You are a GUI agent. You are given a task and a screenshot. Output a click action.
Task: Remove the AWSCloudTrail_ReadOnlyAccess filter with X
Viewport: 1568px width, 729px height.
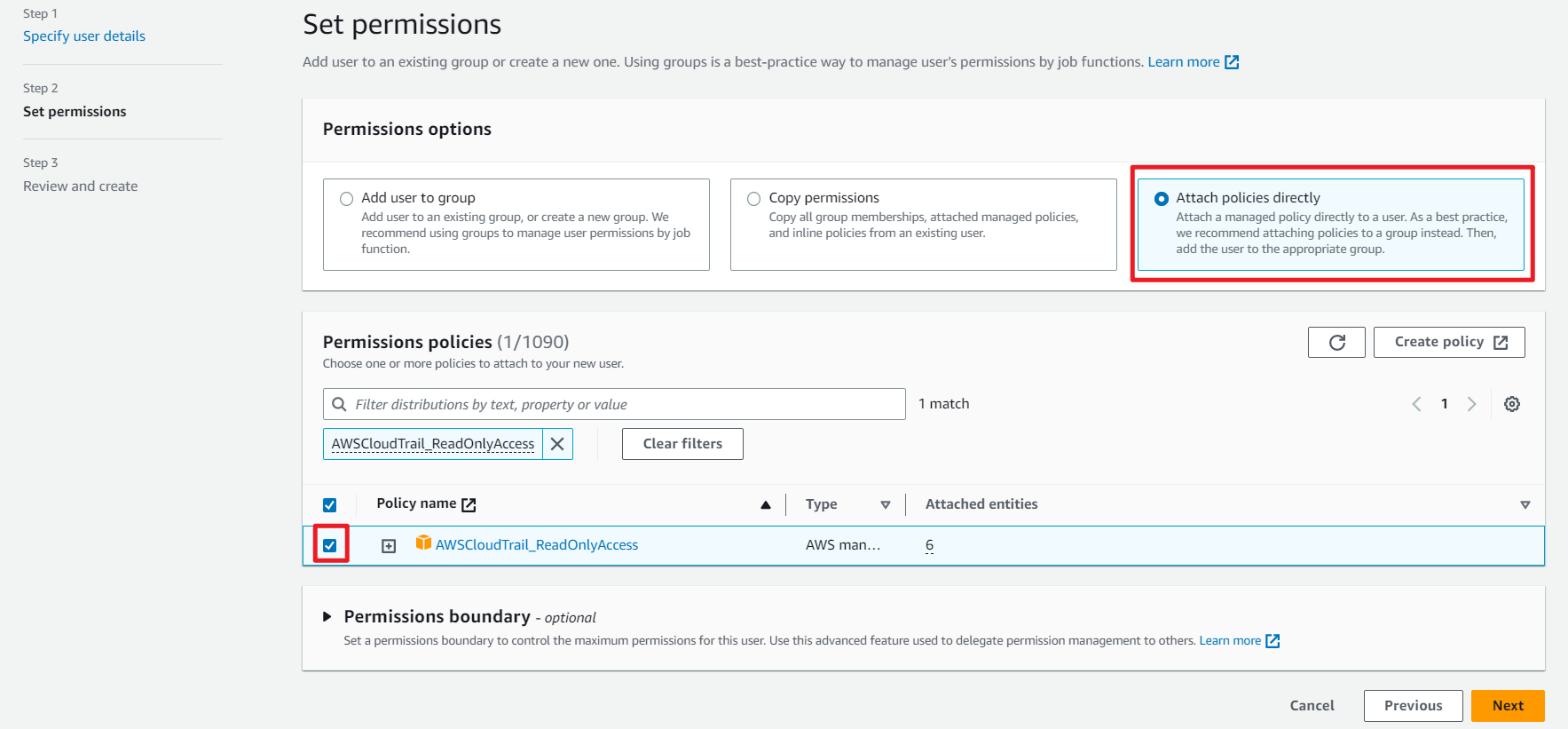tap(557, 444)
